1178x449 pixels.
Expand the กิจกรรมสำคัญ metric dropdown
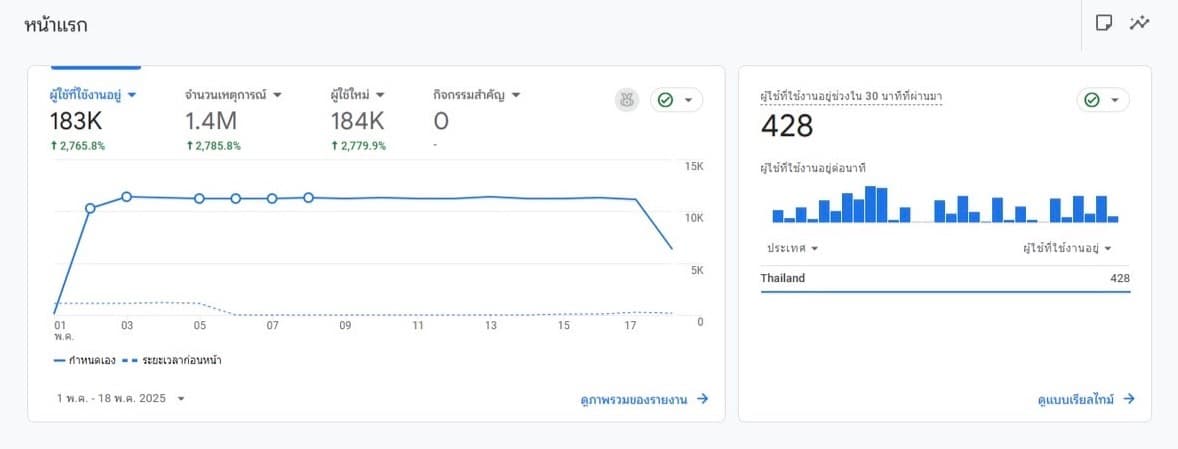516,95
